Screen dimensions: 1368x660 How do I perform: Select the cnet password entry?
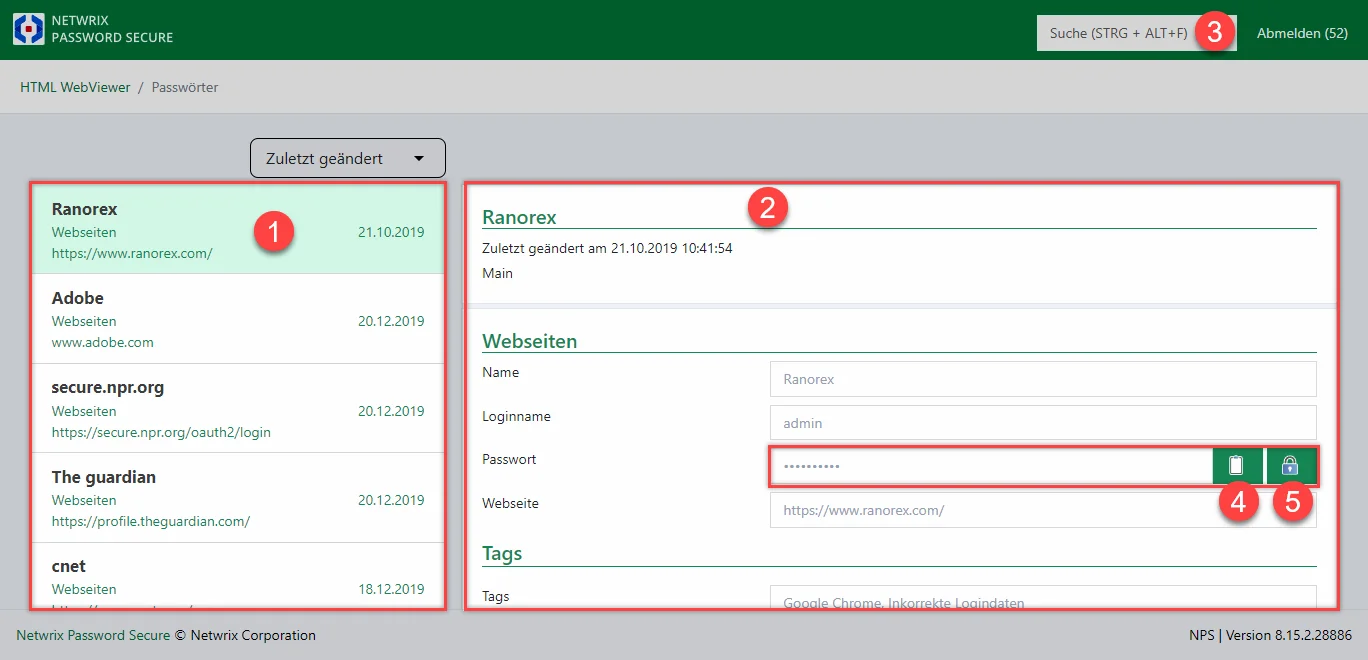tap(238, 576)
